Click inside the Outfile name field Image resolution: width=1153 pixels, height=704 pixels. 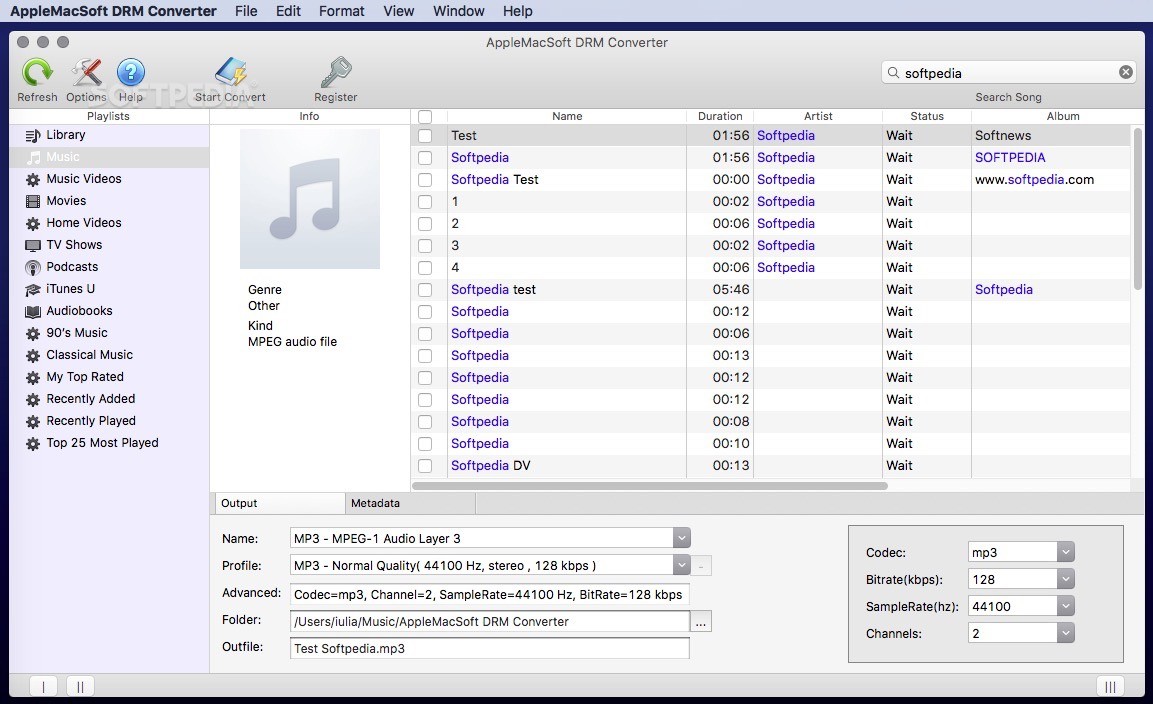tap(489, 647)
